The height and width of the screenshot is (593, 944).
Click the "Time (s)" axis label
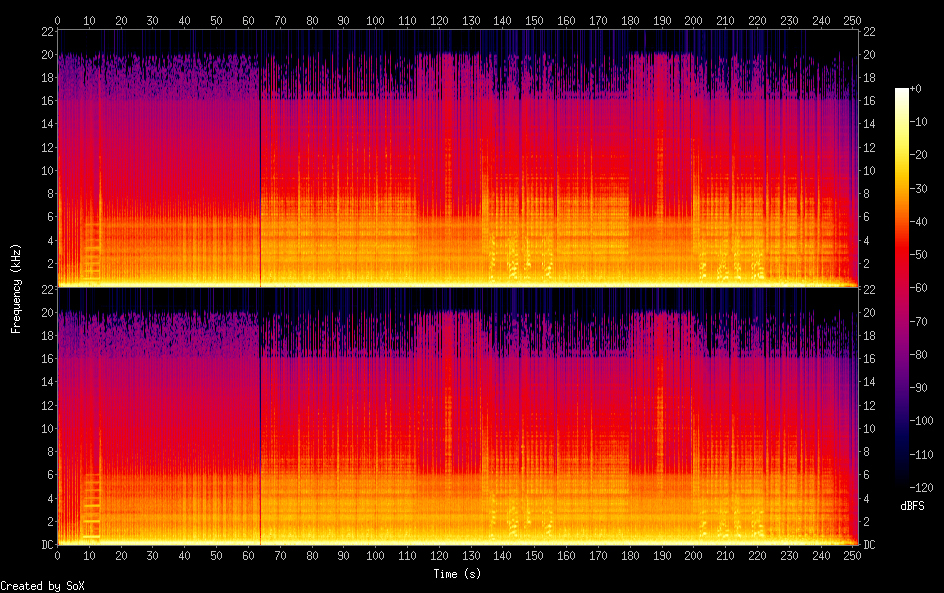pos(458,574)
